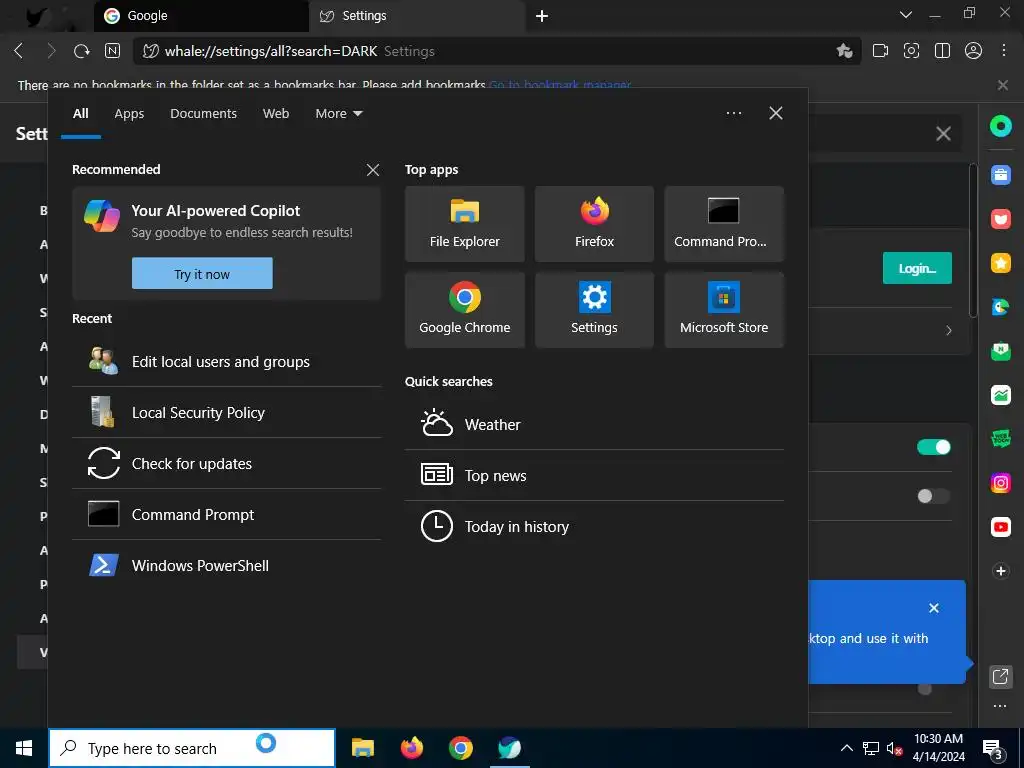This screenshot has width=1024, height=768.
Task: Open Command Prompt from Recent list
Action: (227, 515)
